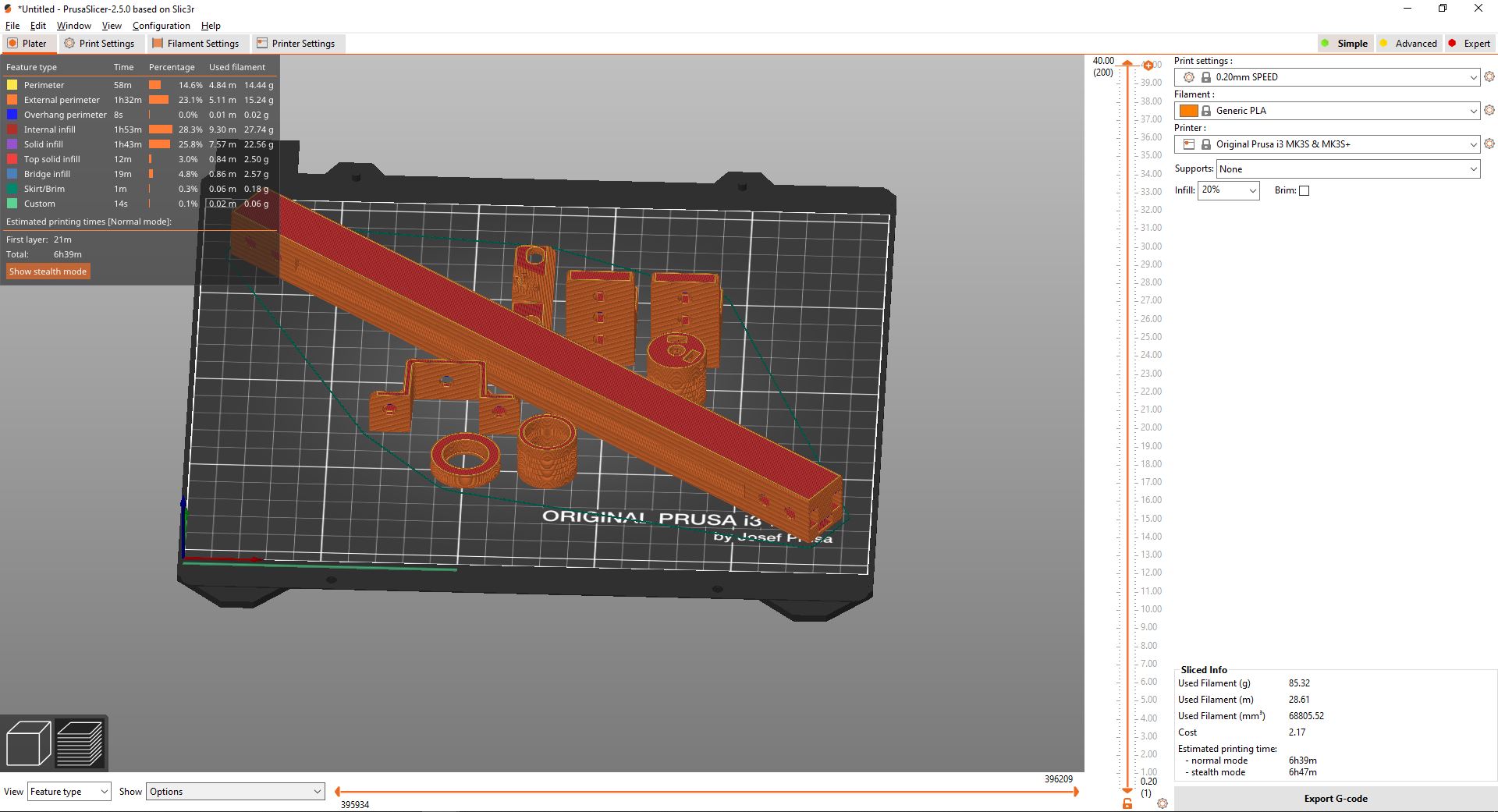1498x812 pixels.
Task: Click horizontal move slider right thumb
Action: click(x=1076, y=792)
